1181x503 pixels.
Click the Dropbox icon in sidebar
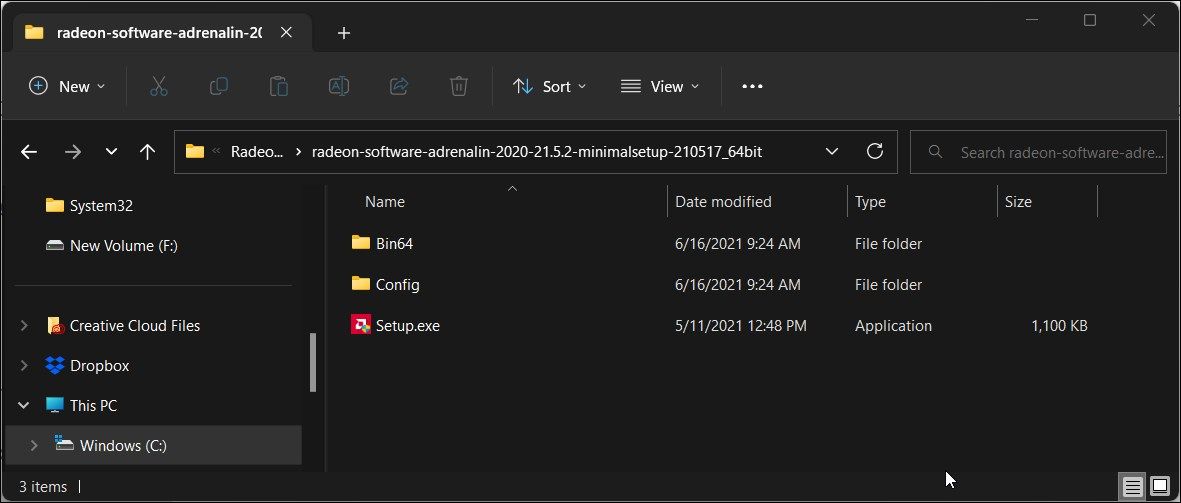[55, 365]
